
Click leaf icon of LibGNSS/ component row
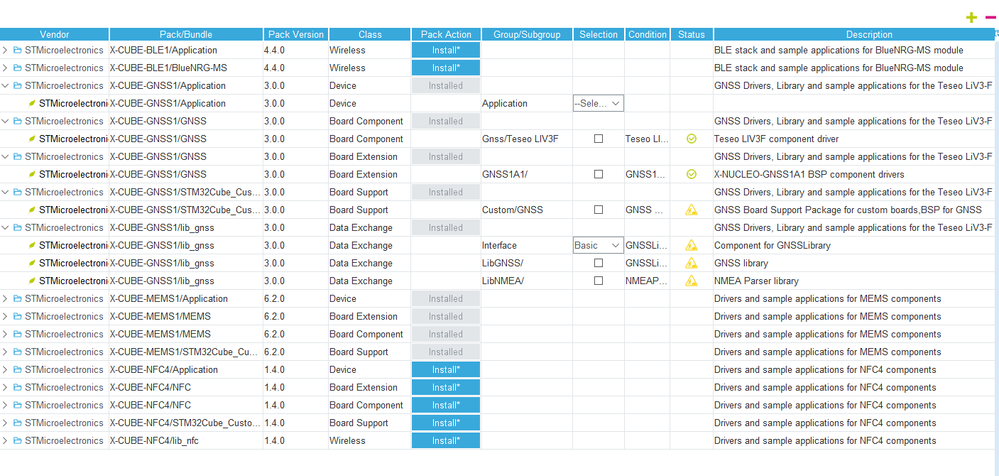pos(32,263)
